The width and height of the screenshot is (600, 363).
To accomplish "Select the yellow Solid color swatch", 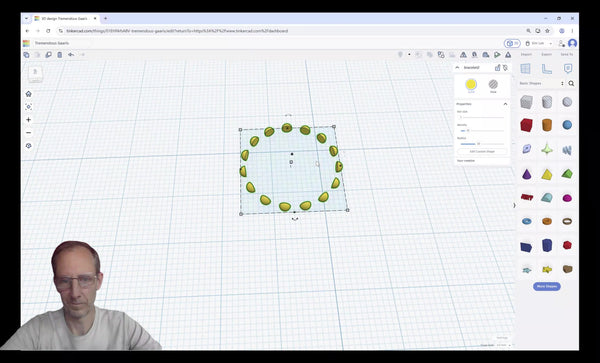I will [x=471, y=84].
